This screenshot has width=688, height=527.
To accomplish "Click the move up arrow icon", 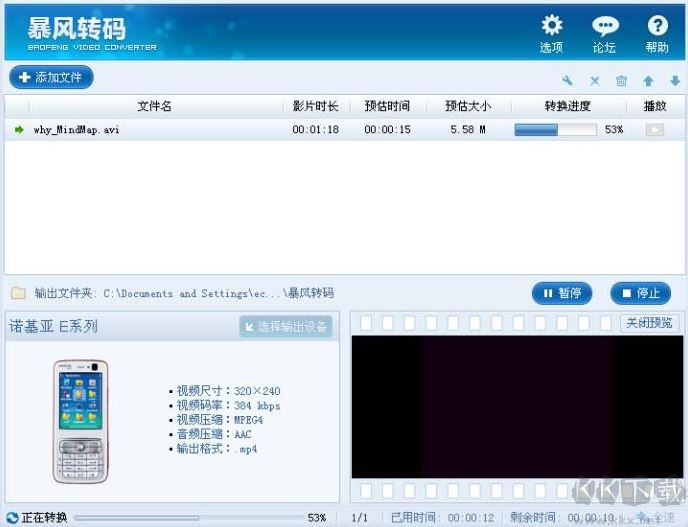I will coord(648,81).
